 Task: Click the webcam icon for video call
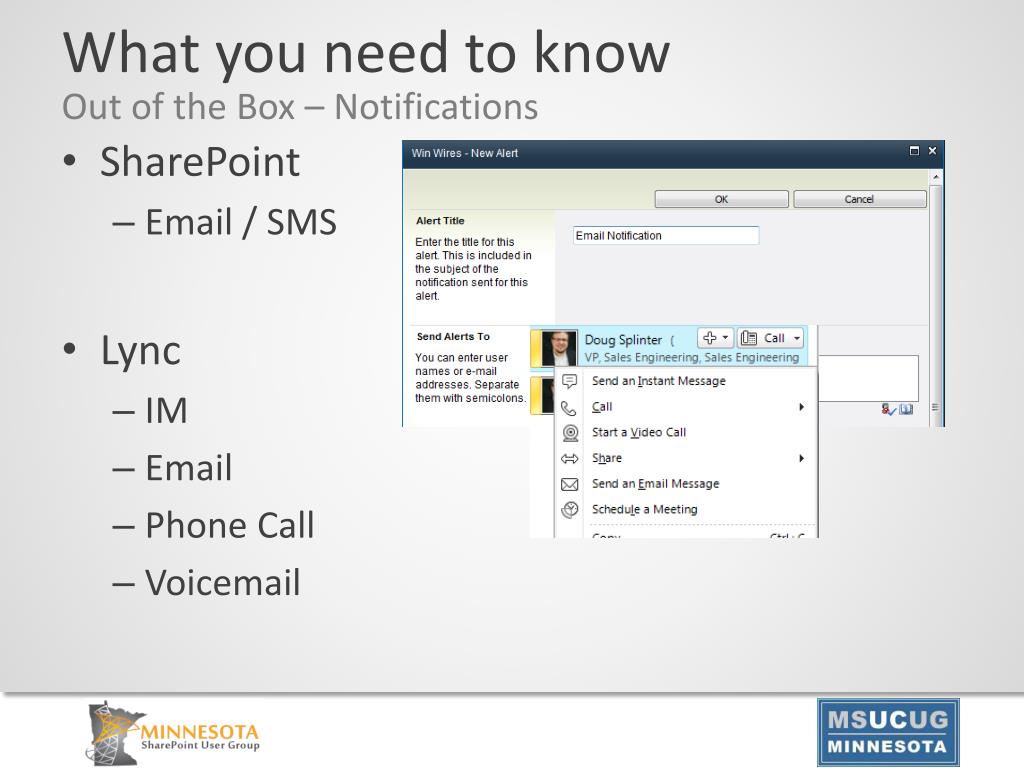click(570, 433)
